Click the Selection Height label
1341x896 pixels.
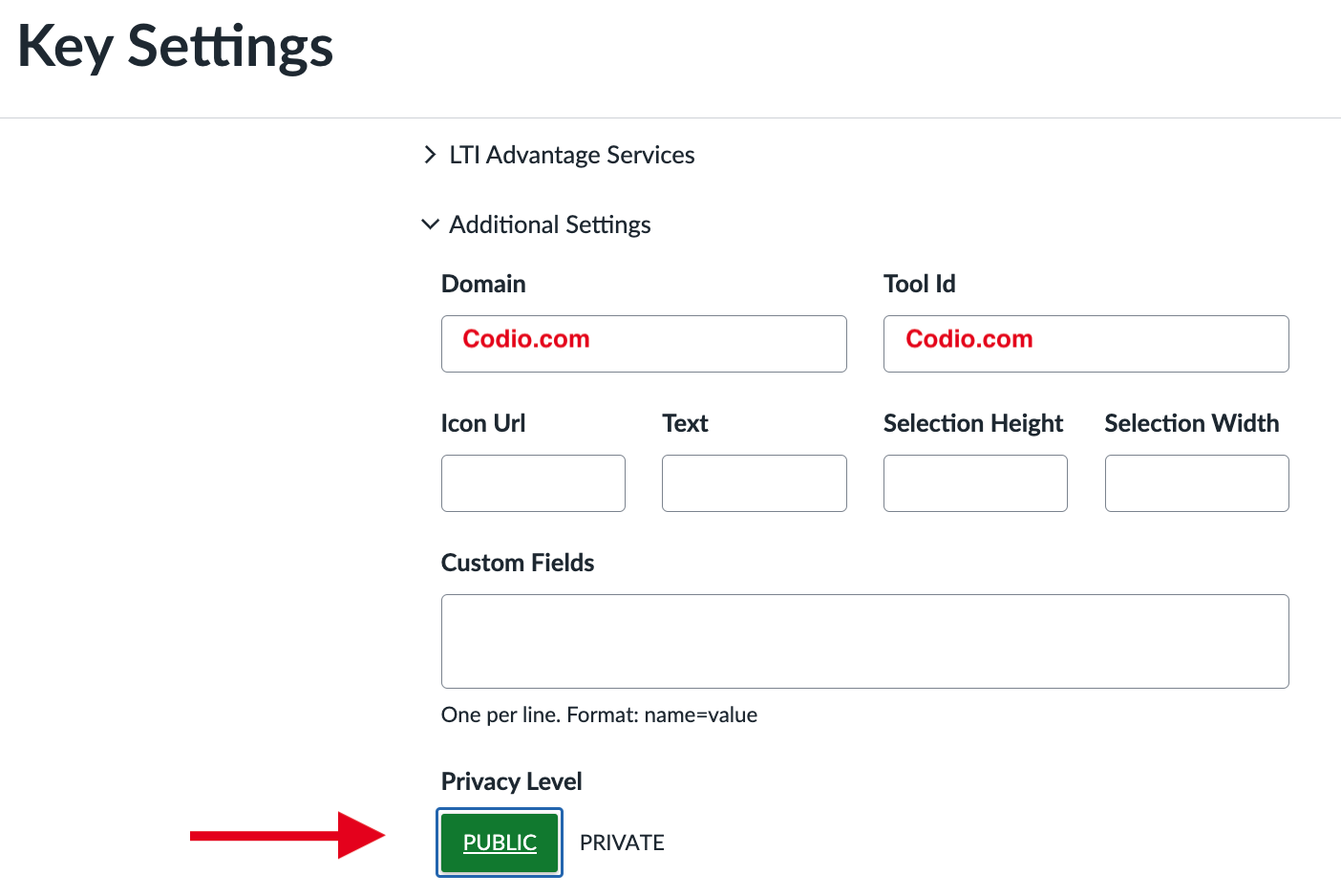tap(972, 423)
